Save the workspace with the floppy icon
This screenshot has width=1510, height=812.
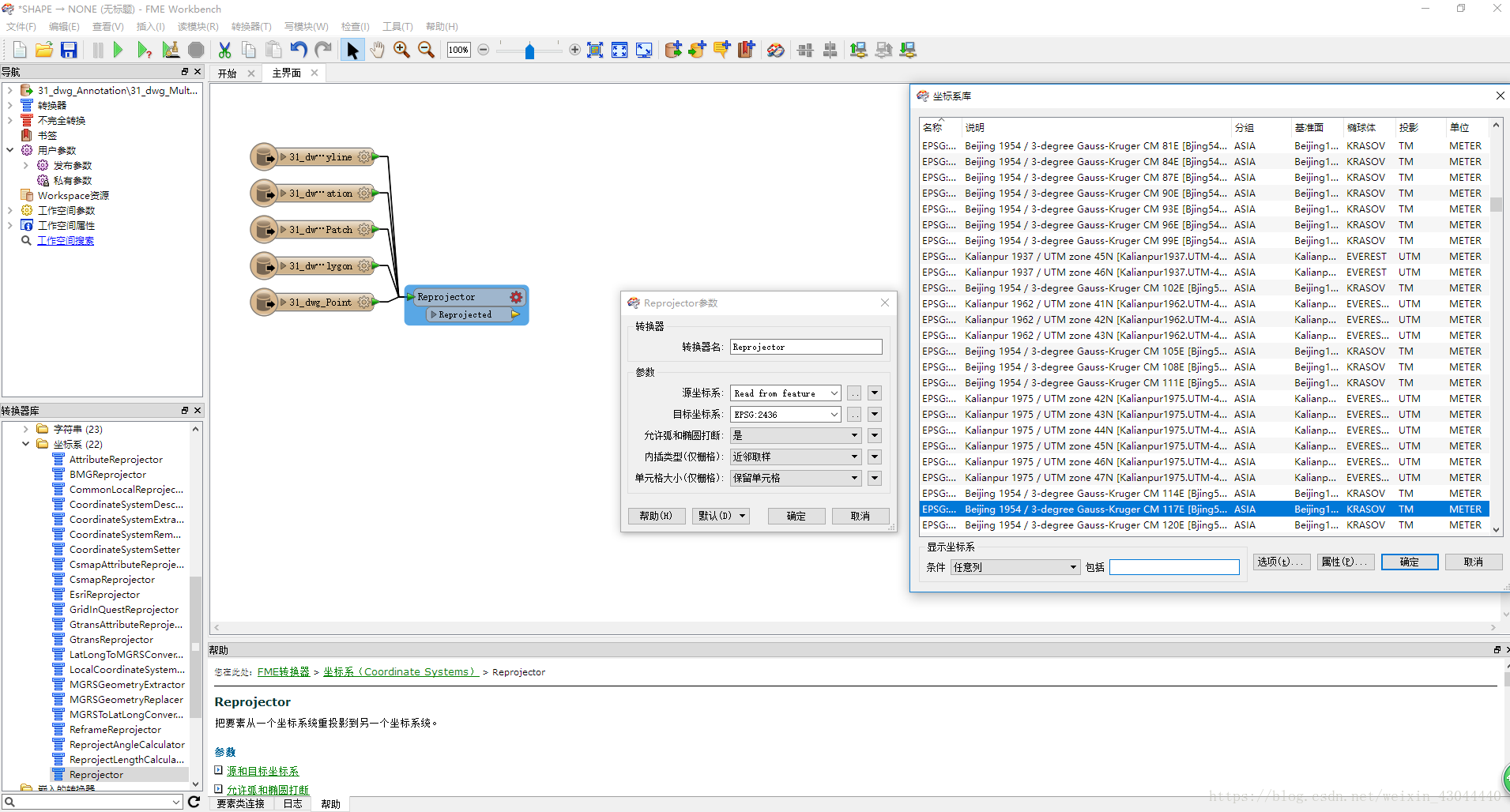70,50
